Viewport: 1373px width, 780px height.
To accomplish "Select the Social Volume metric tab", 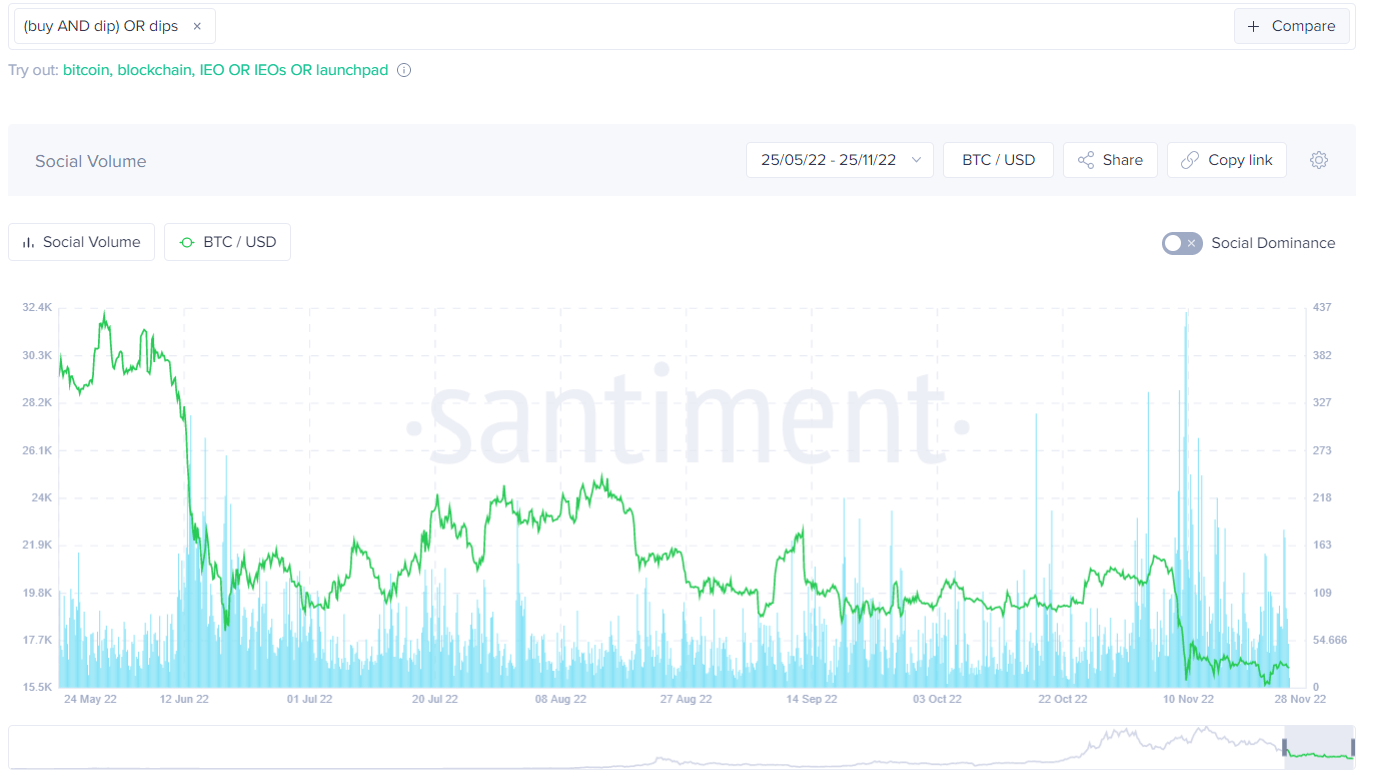I will point(81,241).
